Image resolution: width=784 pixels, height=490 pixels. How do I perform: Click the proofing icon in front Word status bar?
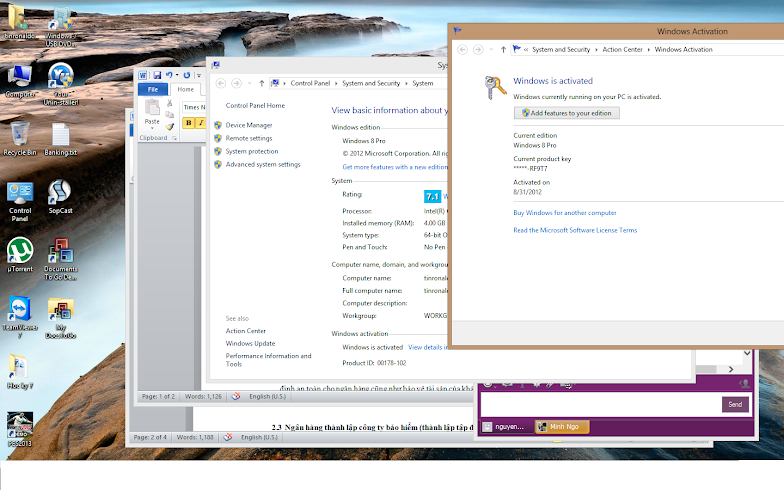tap(236, 396)
